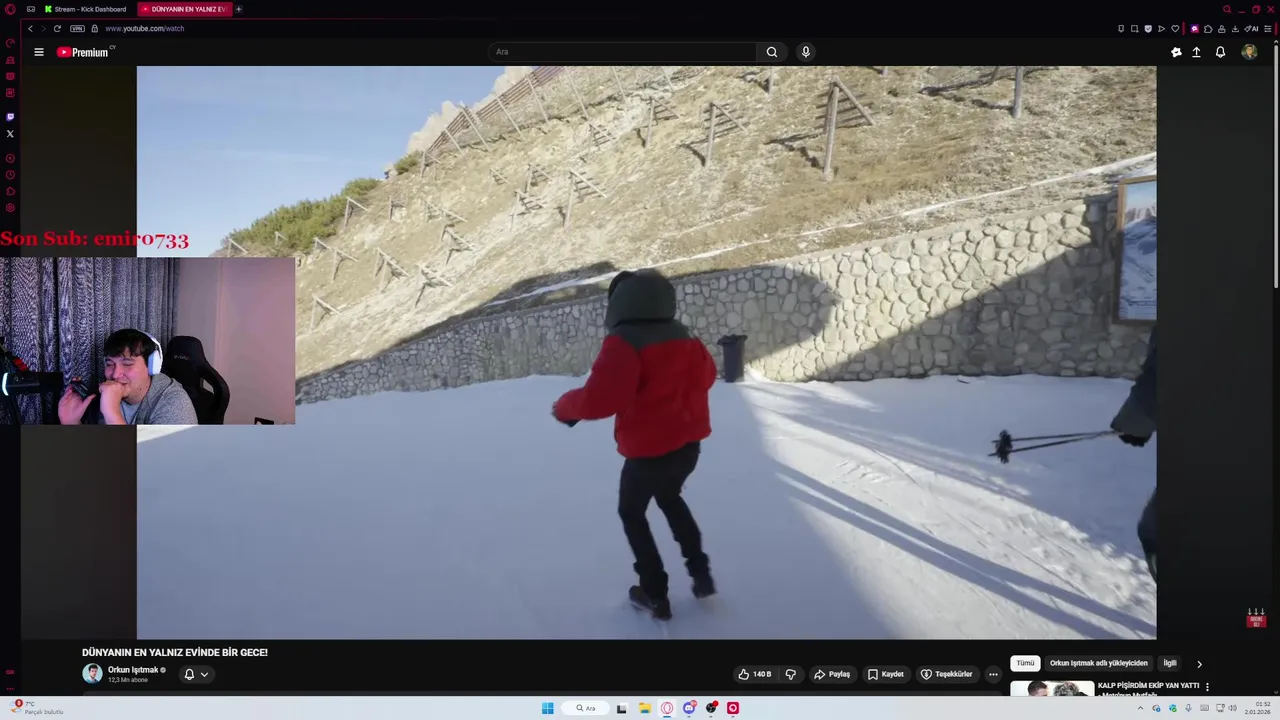Save video with Kaydet button
The image size is (1280, 720).
[885, 674]
